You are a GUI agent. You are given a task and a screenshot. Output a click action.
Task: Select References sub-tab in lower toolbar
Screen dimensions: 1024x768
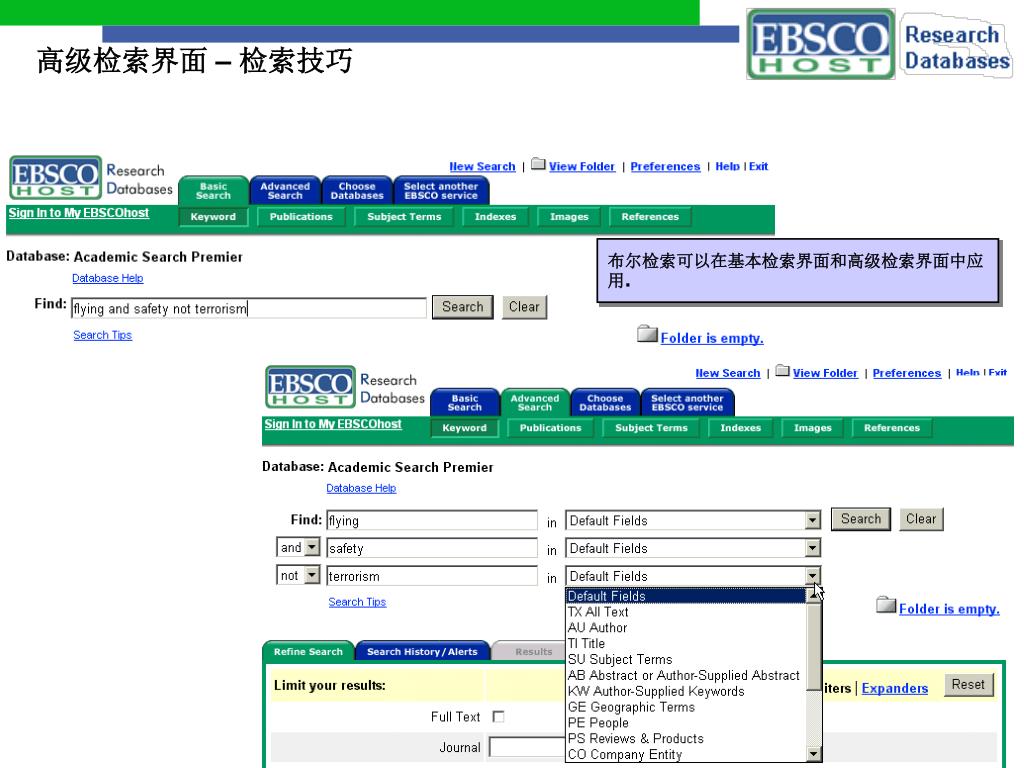click(x=891, y=428)
